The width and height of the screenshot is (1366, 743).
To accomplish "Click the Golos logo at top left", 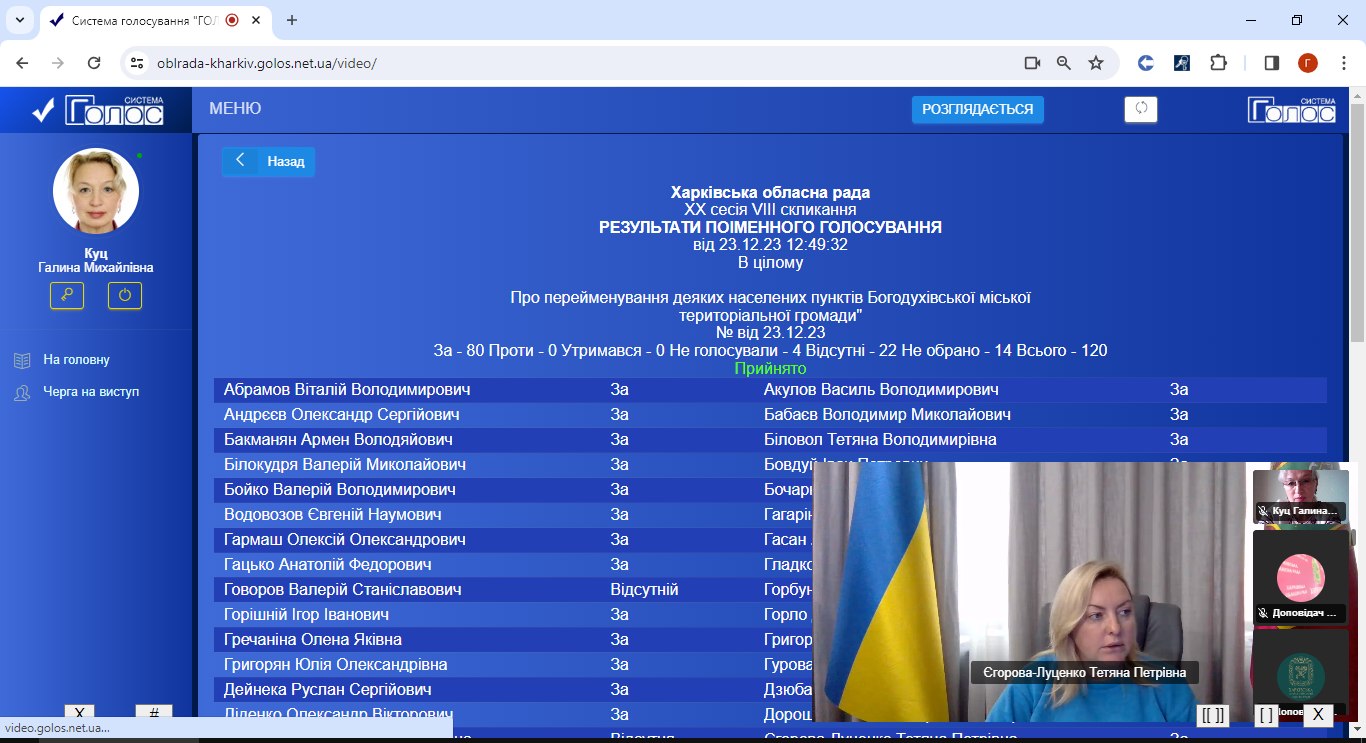I will [x=97, y=110].
